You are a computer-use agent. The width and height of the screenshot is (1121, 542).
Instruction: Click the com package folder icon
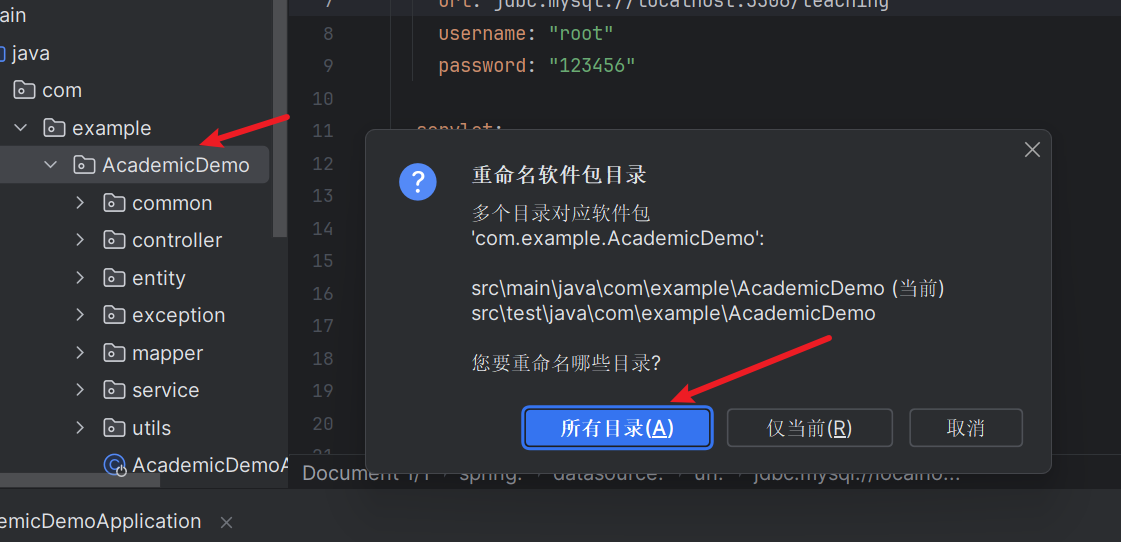tap(24, 90)
